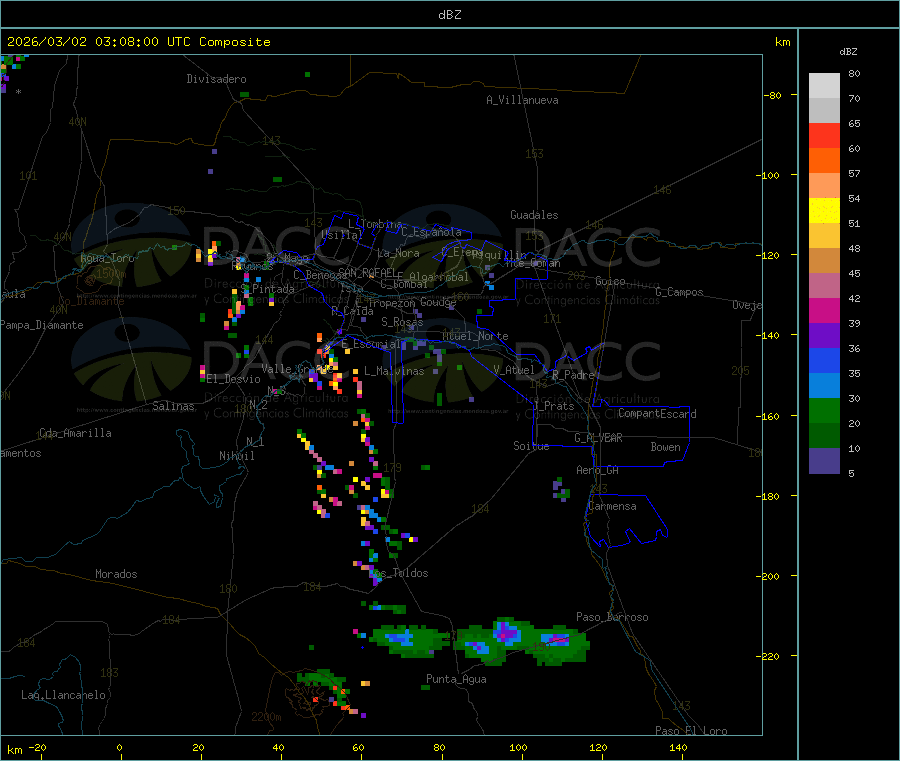Click the Guadales map label
Image resolution: width=900 pixels, height=761 pixels.
click(534, 215)
